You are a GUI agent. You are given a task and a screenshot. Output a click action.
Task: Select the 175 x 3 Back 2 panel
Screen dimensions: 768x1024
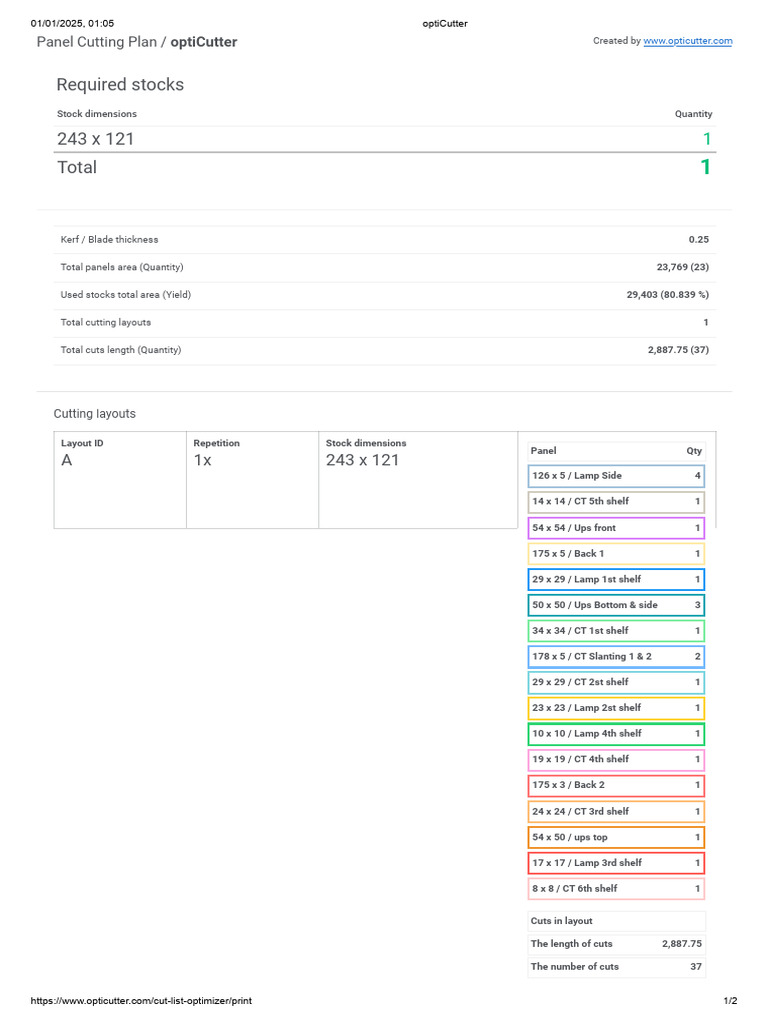click(616, 786)
